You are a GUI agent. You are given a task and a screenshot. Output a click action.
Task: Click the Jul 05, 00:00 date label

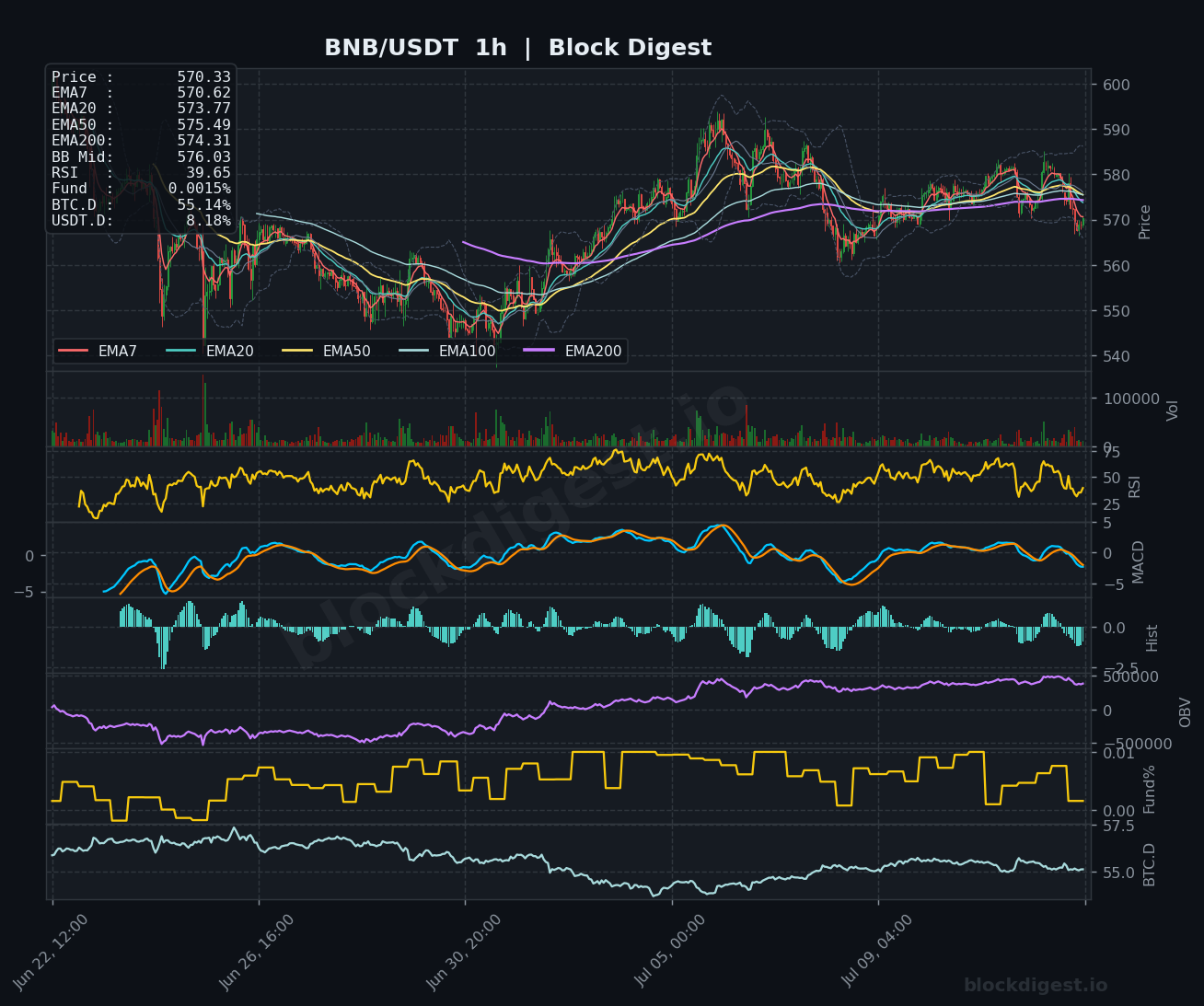[671, 952]
